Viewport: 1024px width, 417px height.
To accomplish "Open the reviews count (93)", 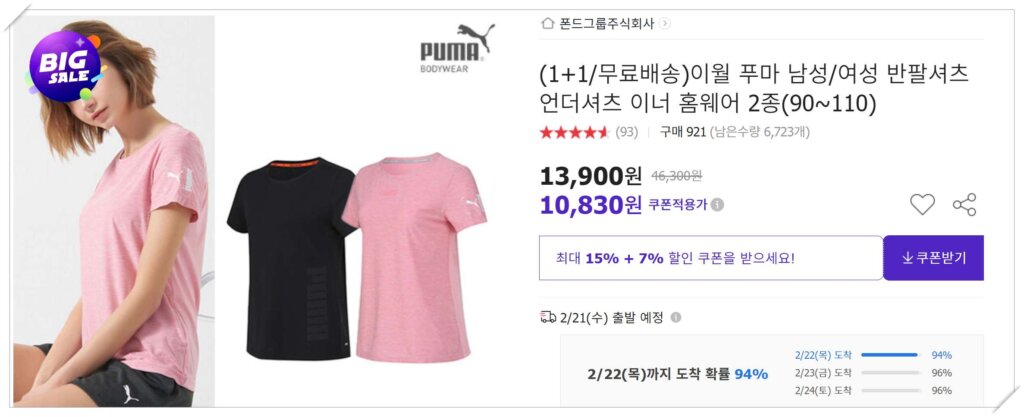I will point(626,132).
